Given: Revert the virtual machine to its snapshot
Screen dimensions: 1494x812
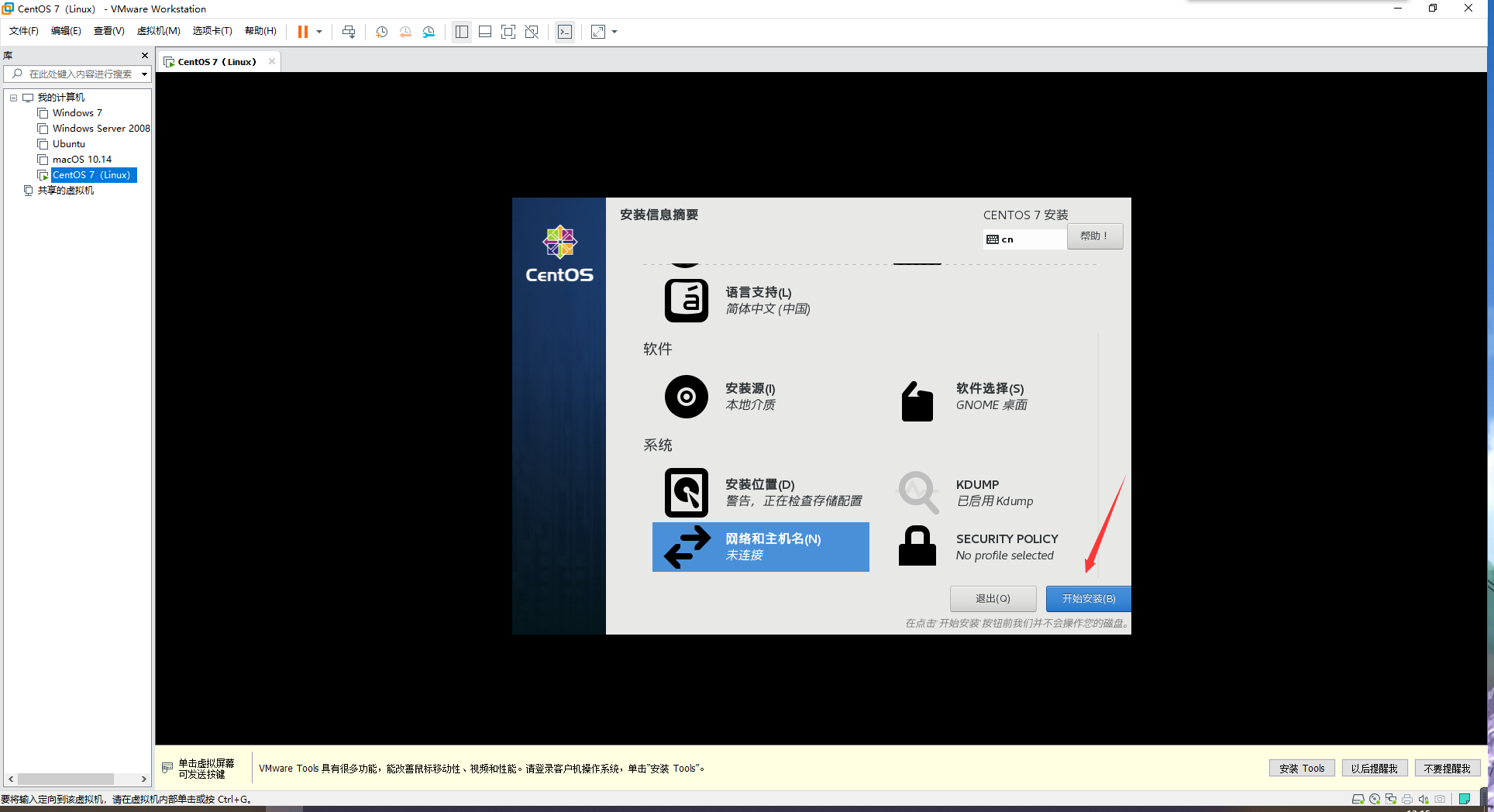Looking at the screenshot, I should pos(405,32).
